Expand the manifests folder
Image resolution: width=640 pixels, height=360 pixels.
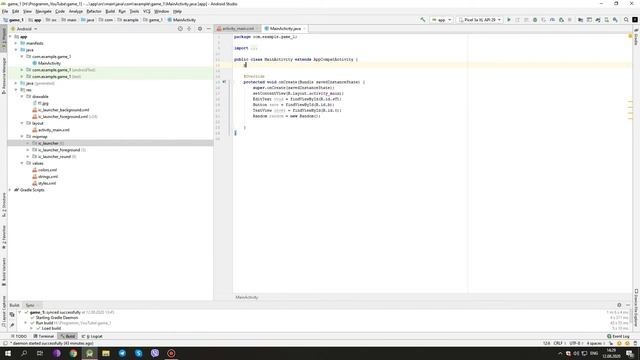coord(16,43)
